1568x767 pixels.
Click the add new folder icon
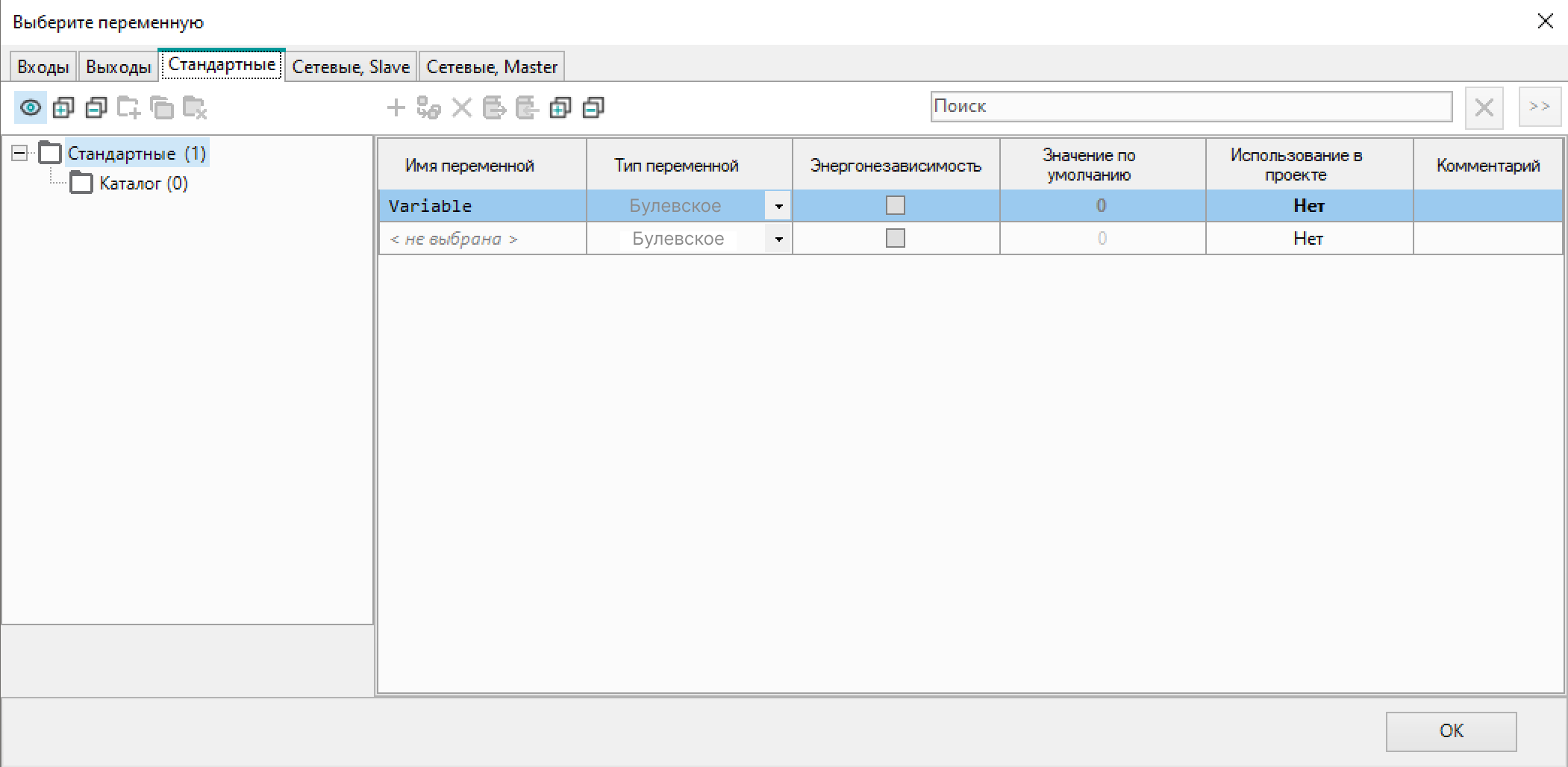point(128,108)
